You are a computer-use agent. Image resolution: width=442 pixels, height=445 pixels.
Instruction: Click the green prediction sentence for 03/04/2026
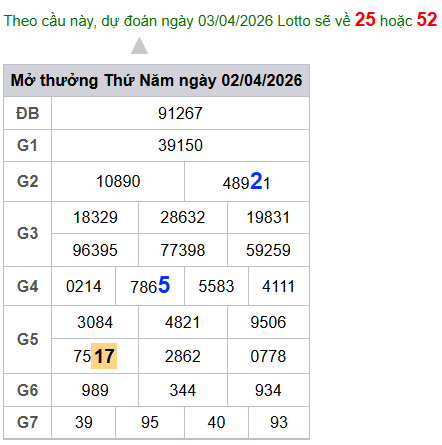pyautogui.click(x=220, y=20)
